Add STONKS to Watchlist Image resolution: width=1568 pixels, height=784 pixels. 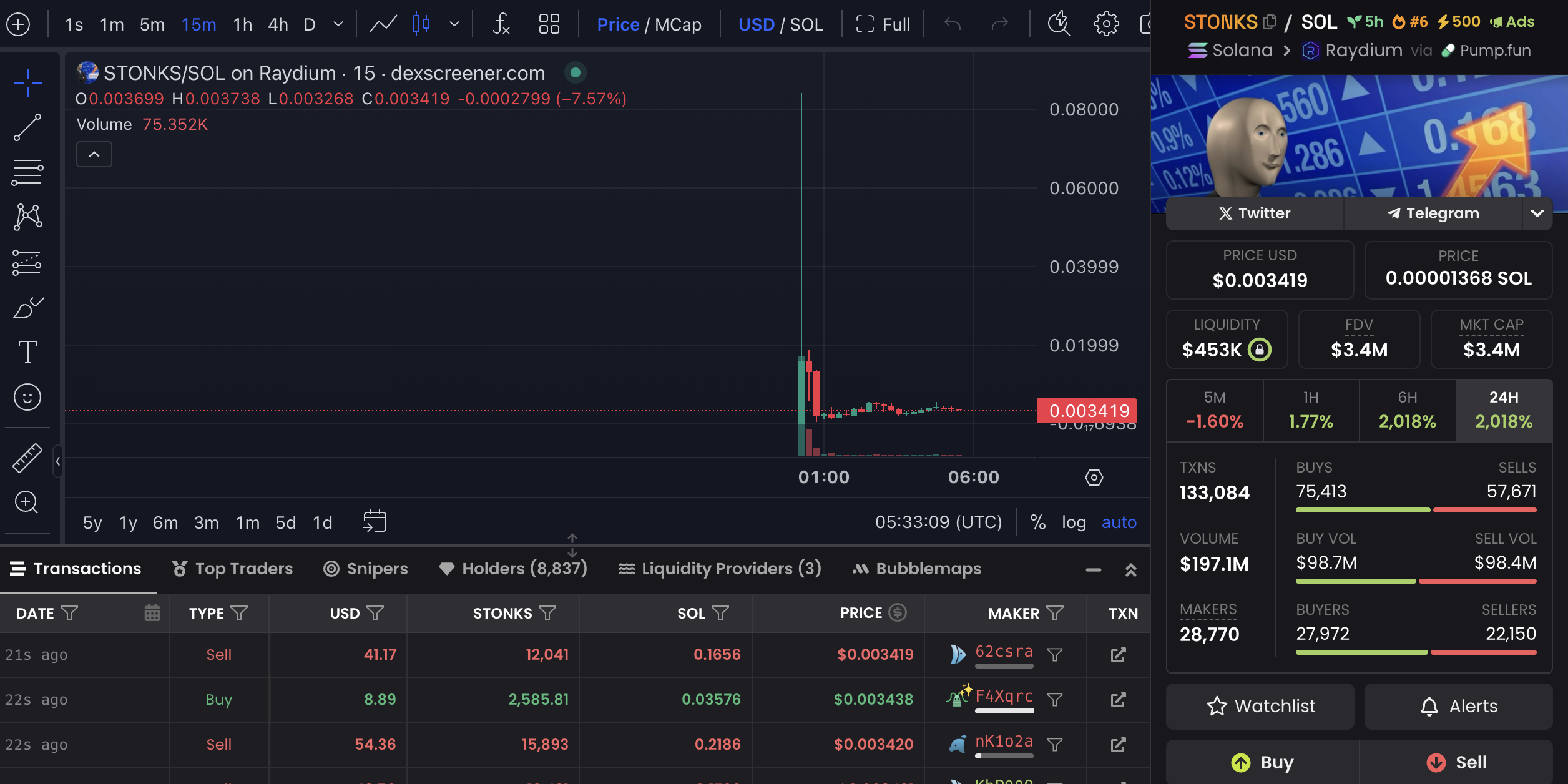pyautogui.click(x=1260, y=706)
